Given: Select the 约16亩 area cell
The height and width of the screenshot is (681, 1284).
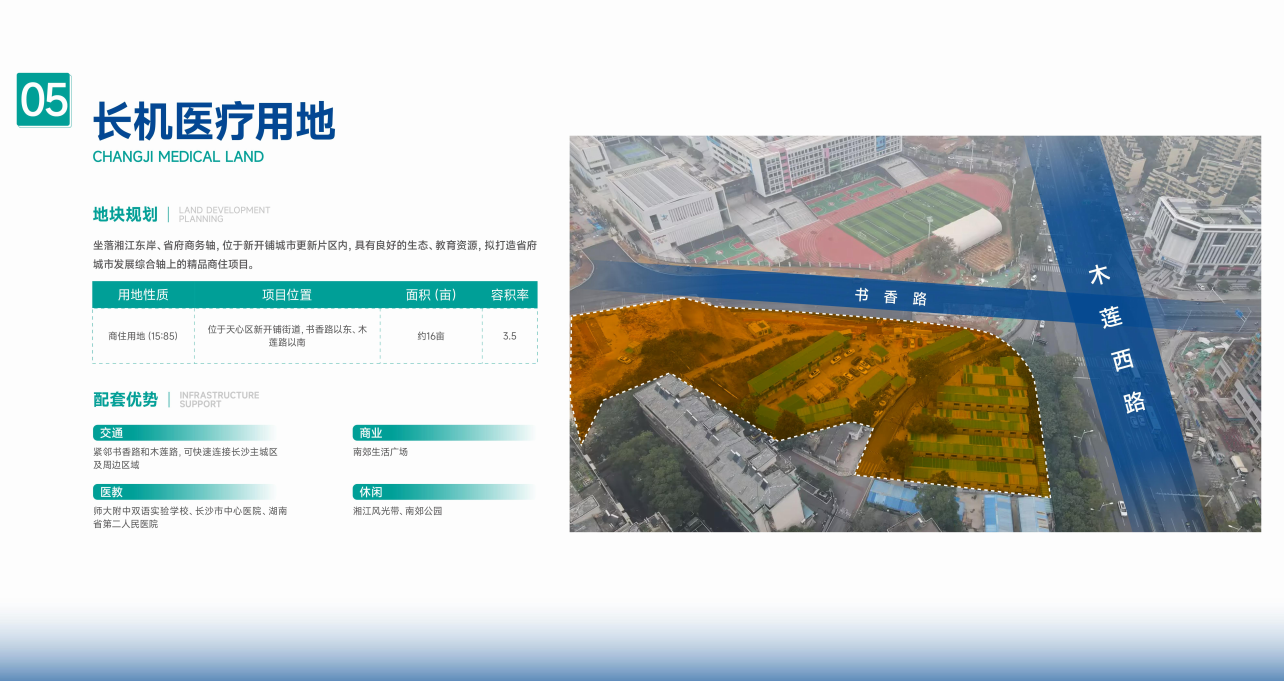Looking at the screenshot, I should click(431, 336).
